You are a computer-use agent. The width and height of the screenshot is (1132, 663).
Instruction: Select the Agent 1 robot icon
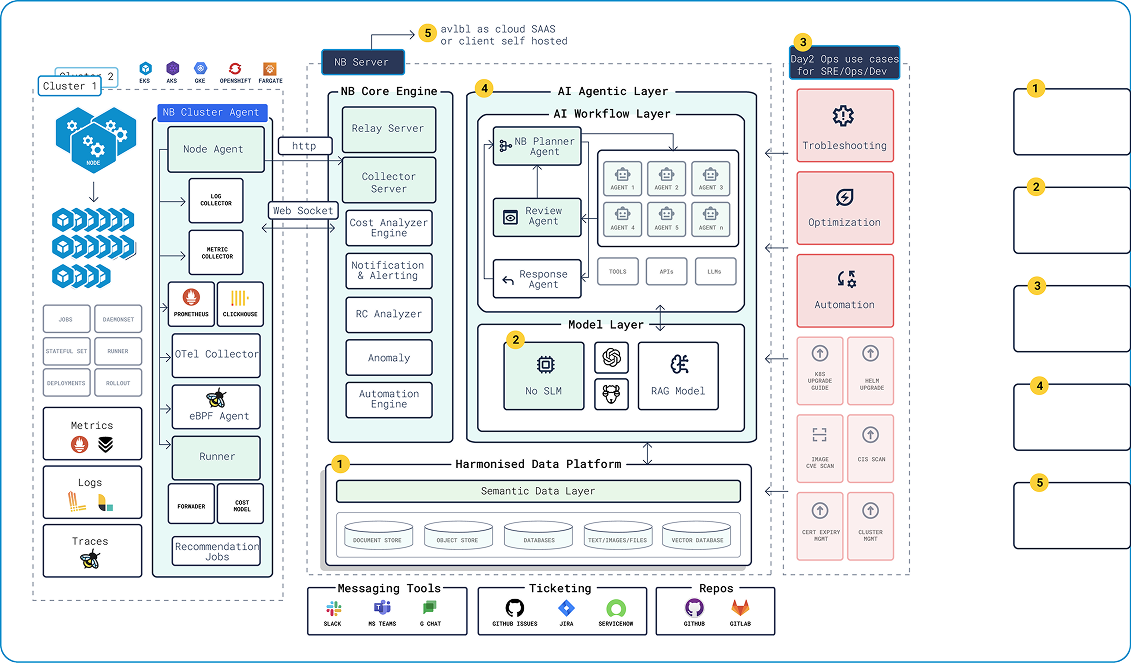click(x=622, y=175)
